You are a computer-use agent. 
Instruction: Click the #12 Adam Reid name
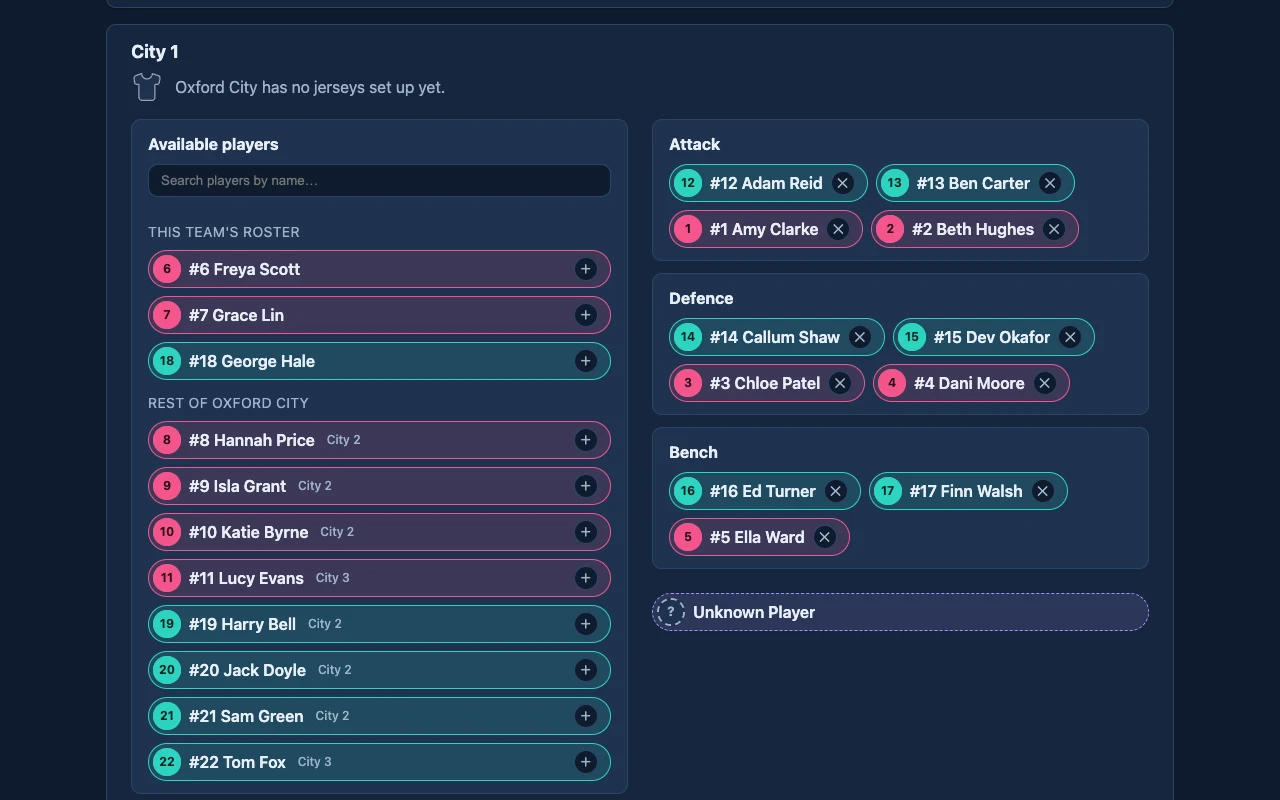[766, 183]
